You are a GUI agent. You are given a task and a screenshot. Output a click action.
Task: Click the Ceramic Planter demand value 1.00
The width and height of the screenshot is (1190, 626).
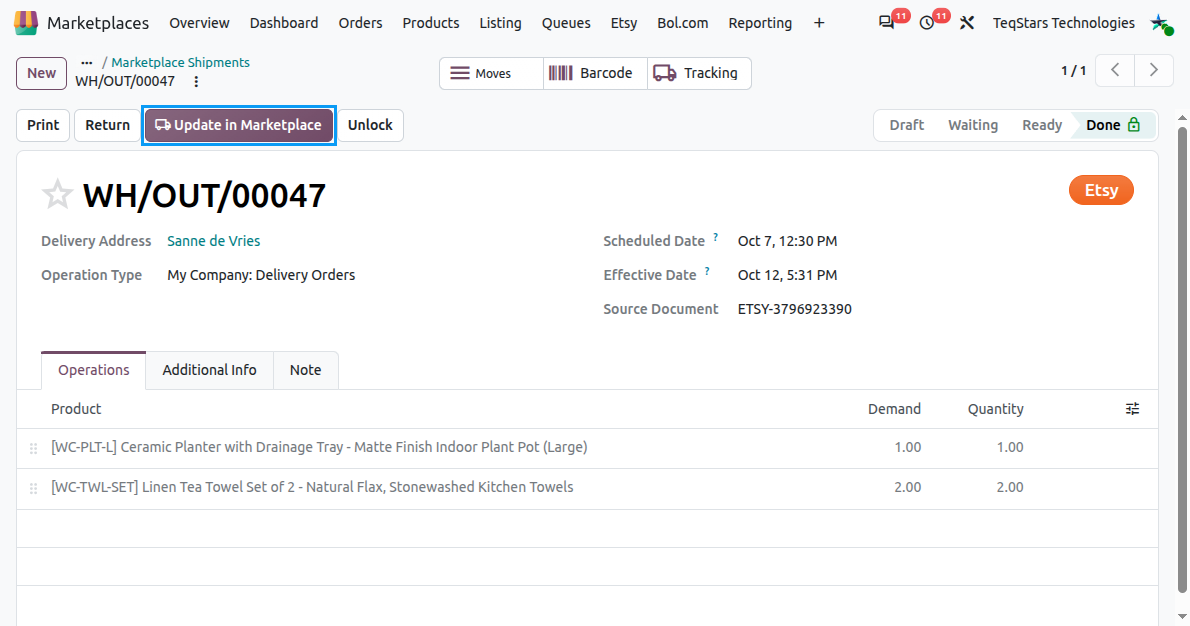(x=908, y=448)
